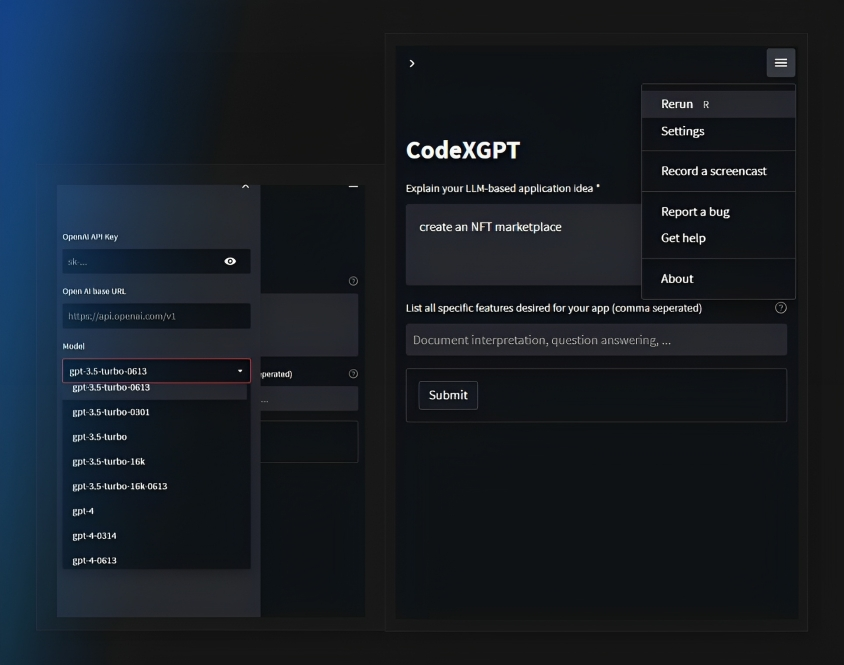Open the Model combo box
The image size is (844, 665).
coord(156,371)
